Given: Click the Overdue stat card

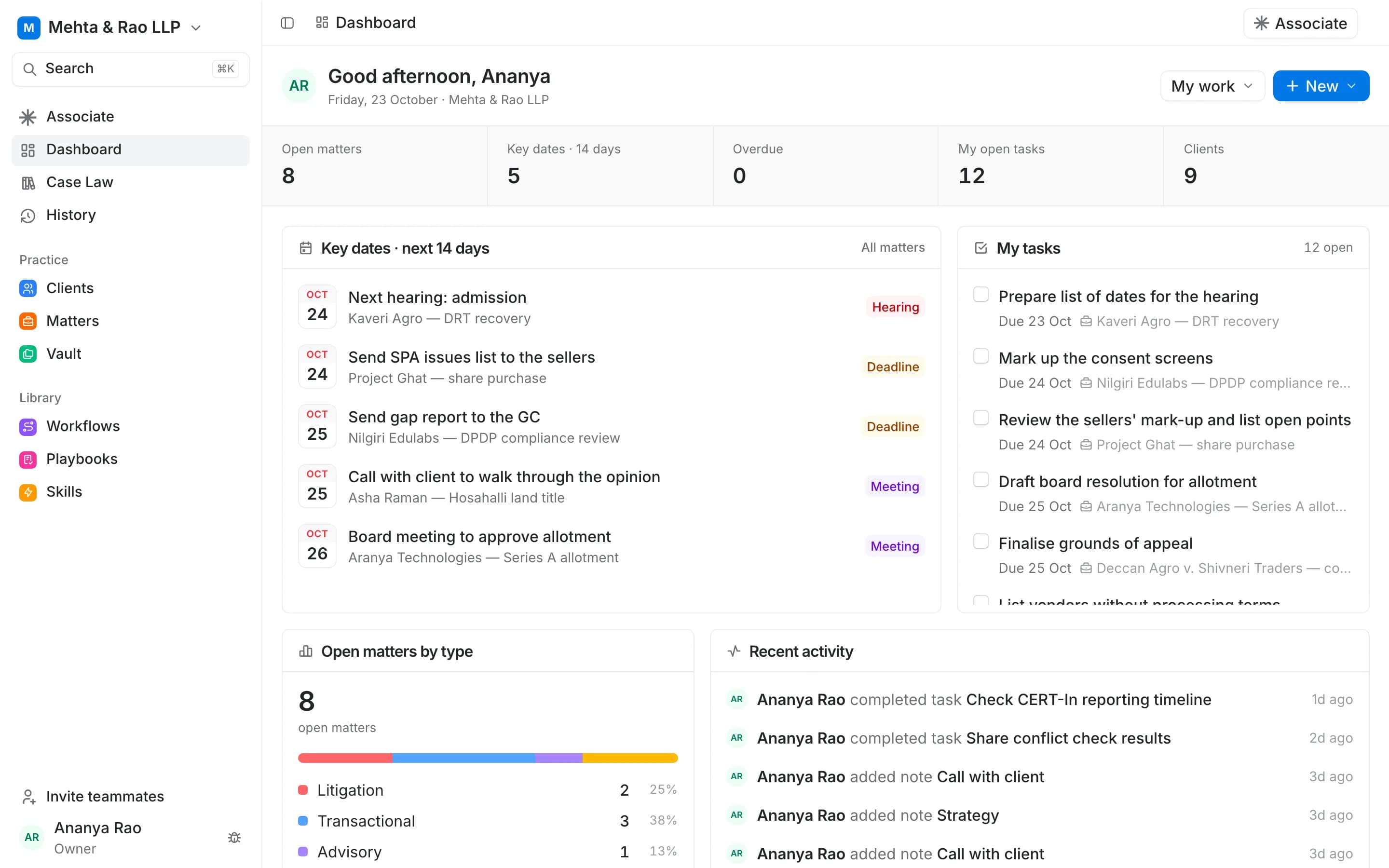Looking at the screenshot, I should coord(825,166).
